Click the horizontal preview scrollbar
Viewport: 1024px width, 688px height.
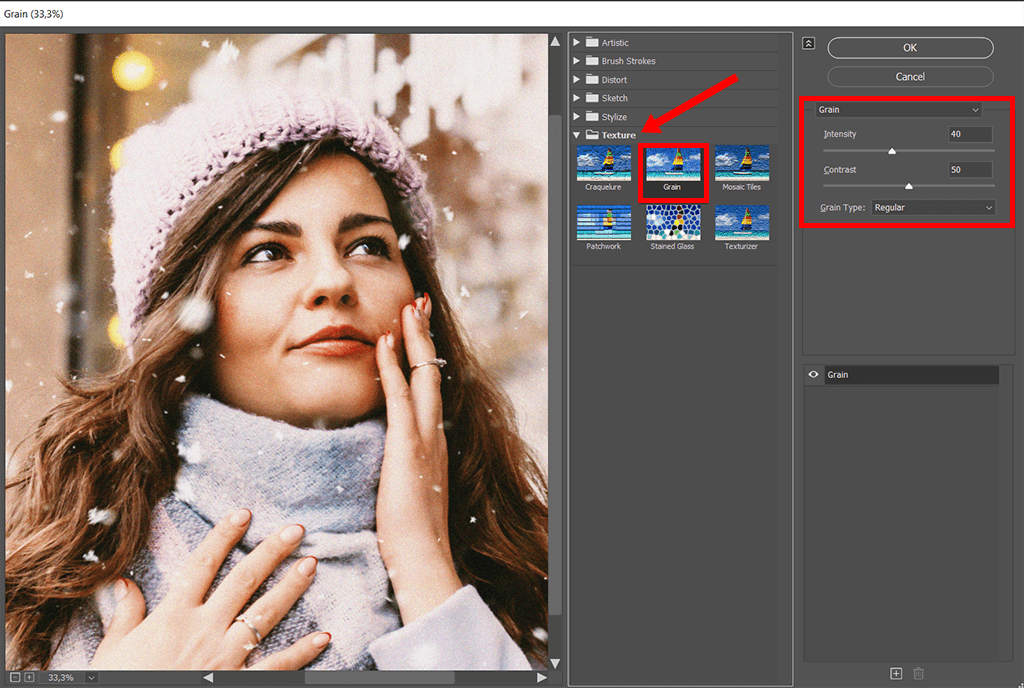click(x=379, y=678)
